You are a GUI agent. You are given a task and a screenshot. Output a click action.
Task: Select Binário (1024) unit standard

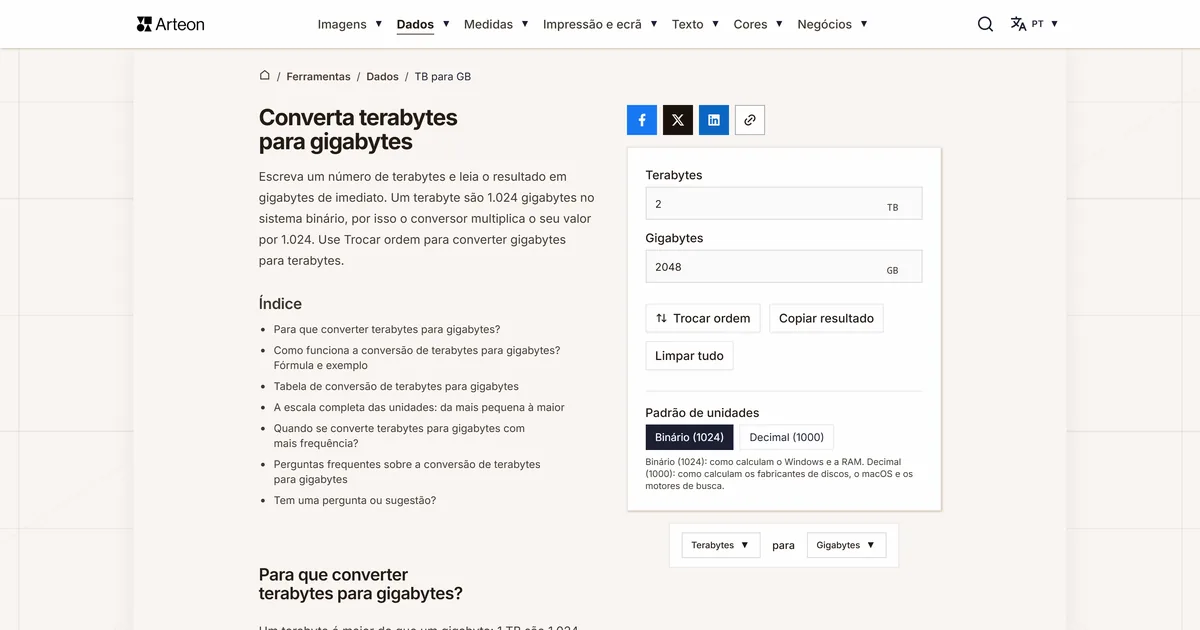pyautogui.click(x=689, y=437)
